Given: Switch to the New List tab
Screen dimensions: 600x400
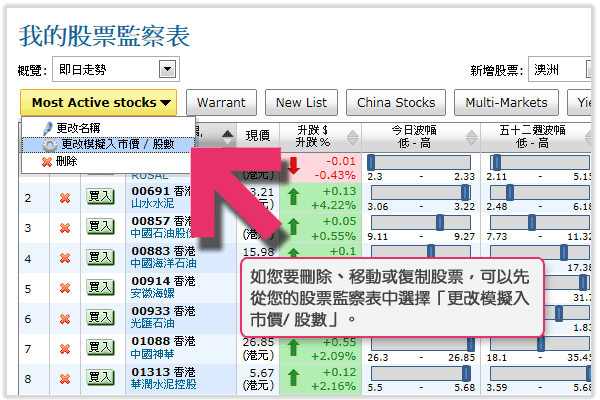Looking at the screenshot, I should tap(302, 103).
